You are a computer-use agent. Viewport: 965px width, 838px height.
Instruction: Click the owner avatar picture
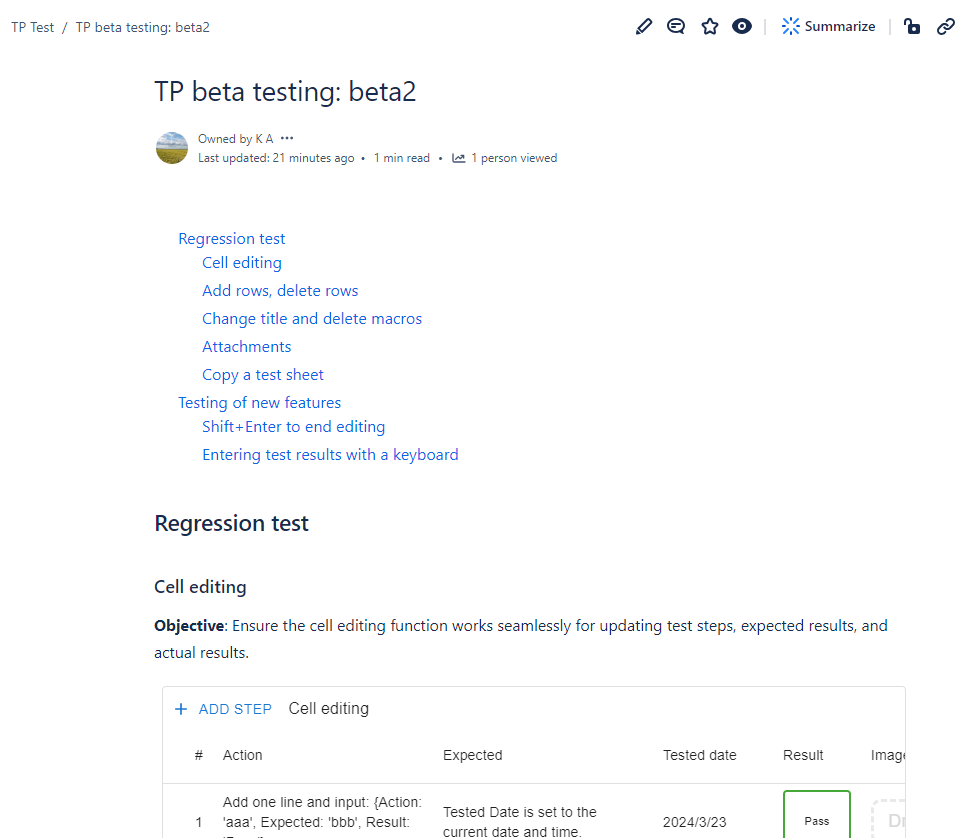click(172, 148)
